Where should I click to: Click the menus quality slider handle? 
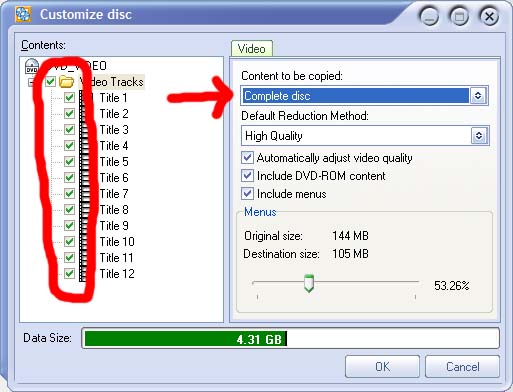pyautogui.click(x=309, y=284)
